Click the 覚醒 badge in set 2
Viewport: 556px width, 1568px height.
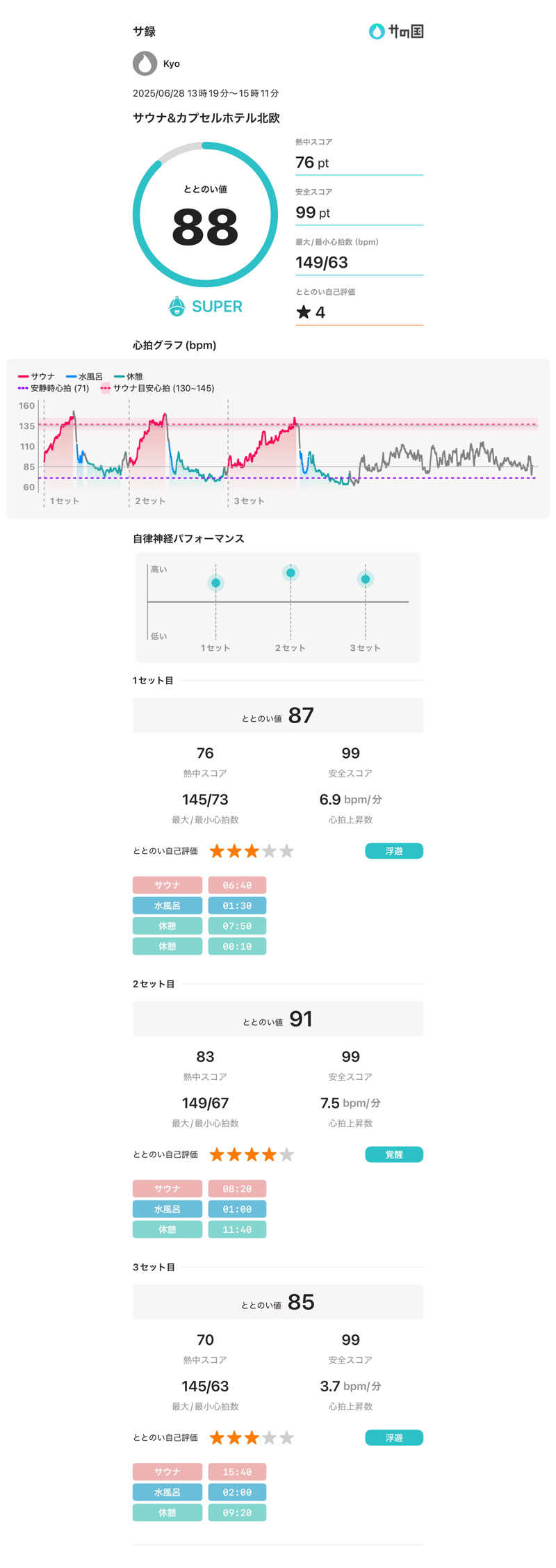tap(393, 1154)
